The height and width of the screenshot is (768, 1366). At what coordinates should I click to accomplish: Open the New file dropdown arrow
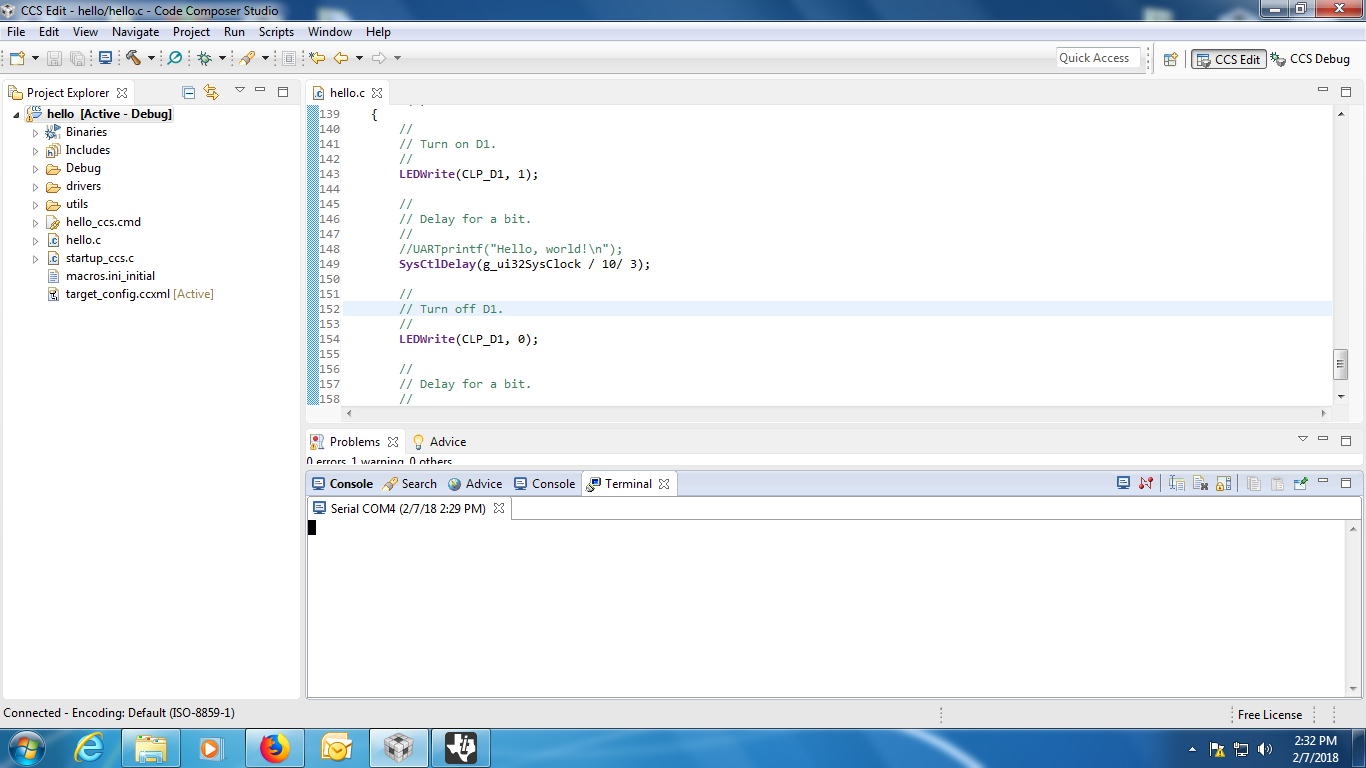pos(35,58)
